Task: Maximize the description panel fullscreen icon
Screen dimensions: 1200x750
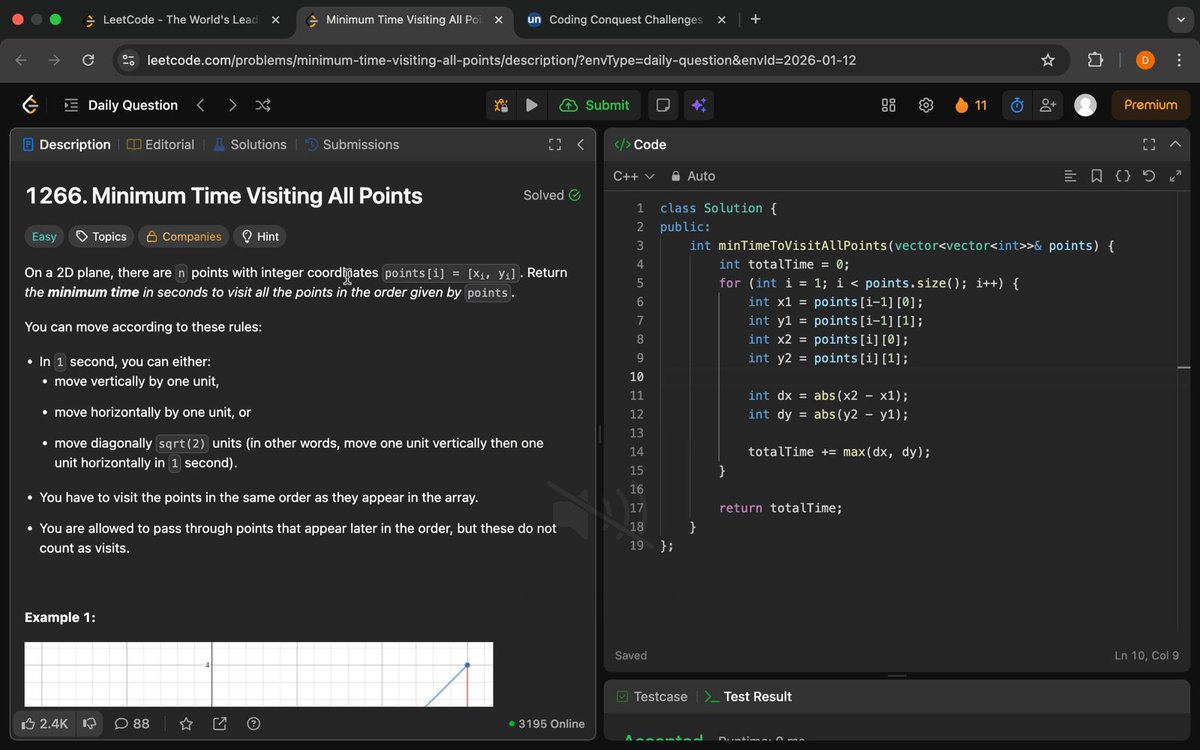Action: pos(555,145)
